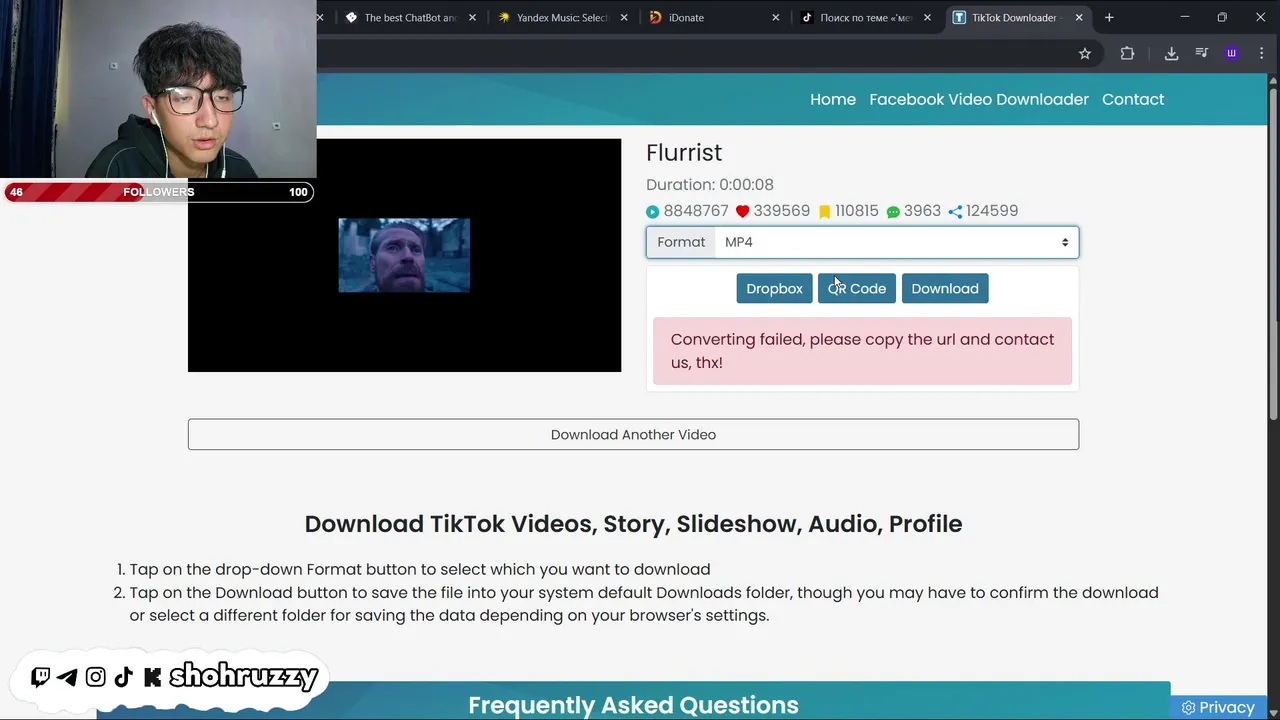Click the Telegram icon in streamer overlay
Viewport: 1280px width, 720px height.
(x=67, y=677)
